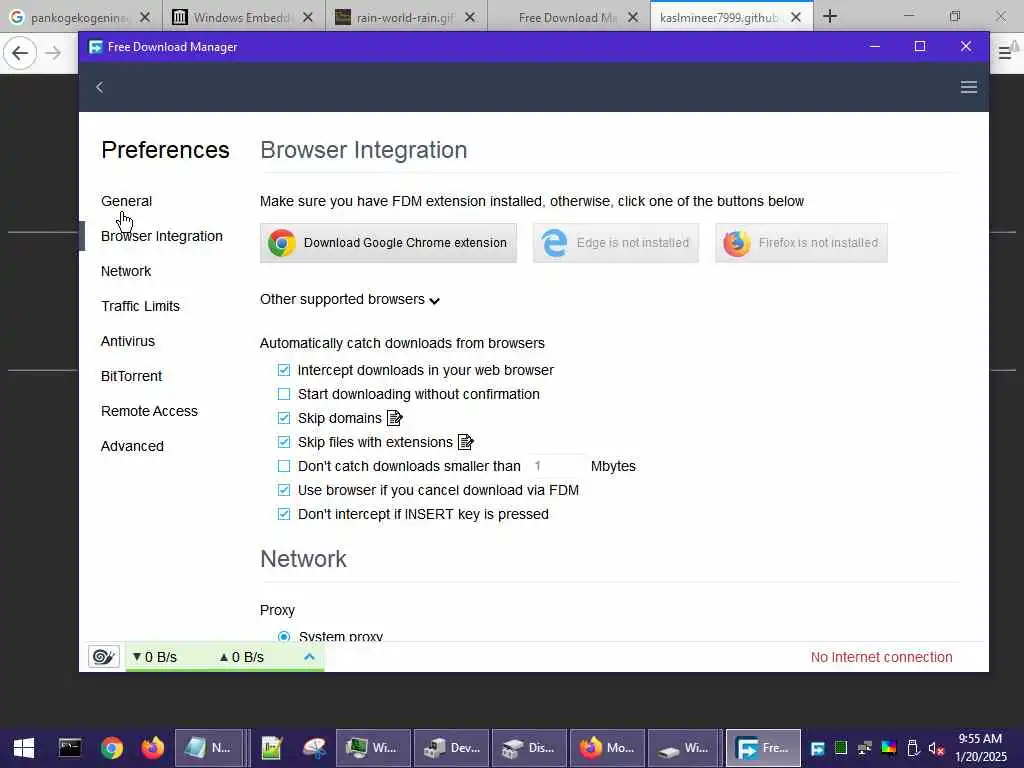Edit the Skip domains list icon
This screenshot has width=1024, height=768.
[x=394, y=418]
